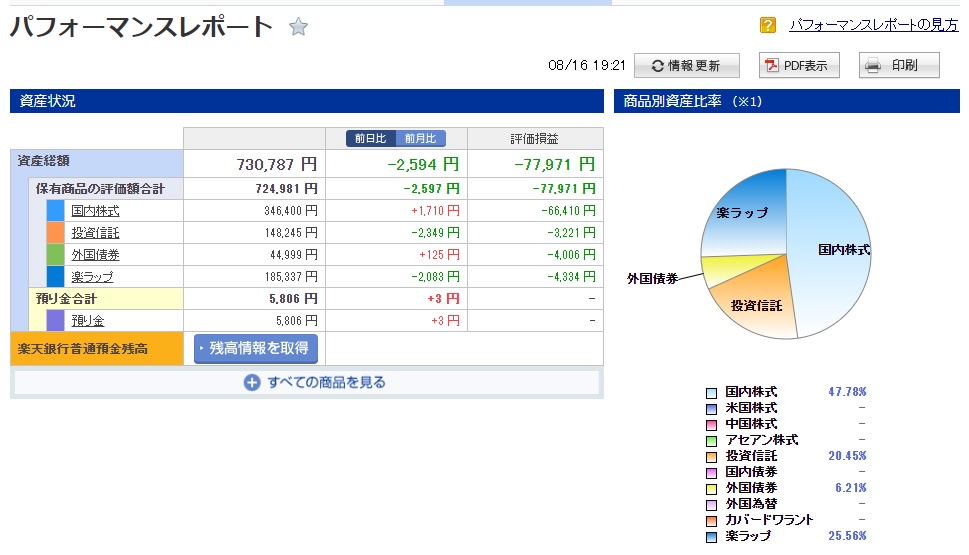
Task: Click the 残高情報を取得 button
Action: [x=256, y=349]
